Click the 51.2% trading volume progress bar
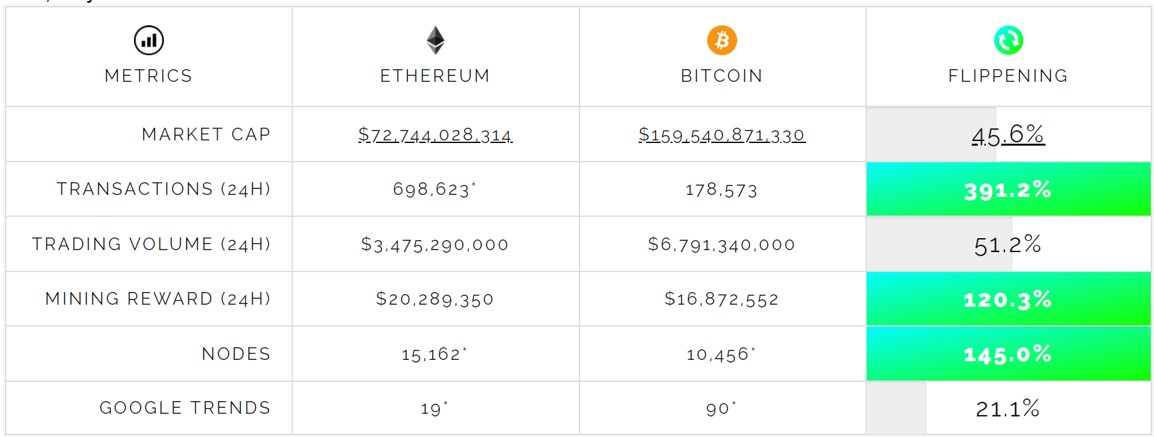 coord(1008,245)
